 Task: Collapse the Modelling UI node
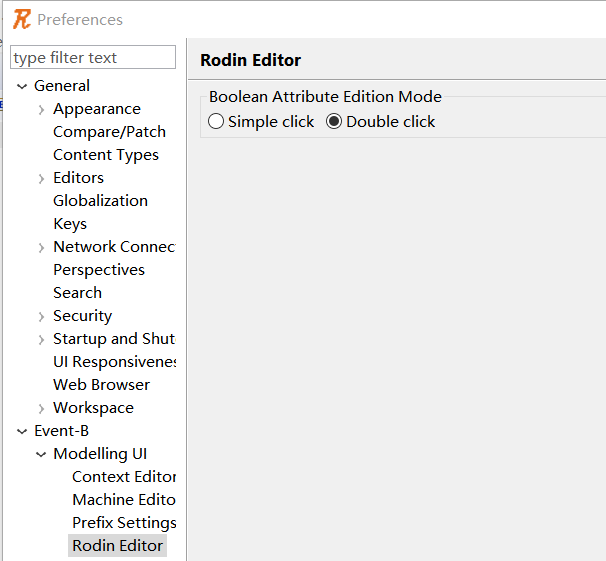click(41, 454)
